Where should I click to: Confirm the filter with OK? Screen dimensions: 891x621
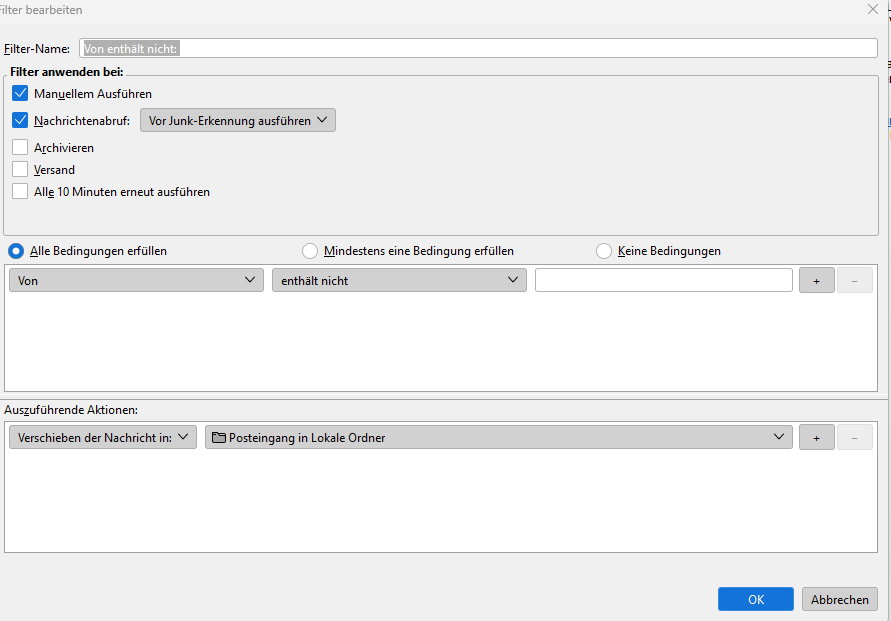tap(756, 599)
